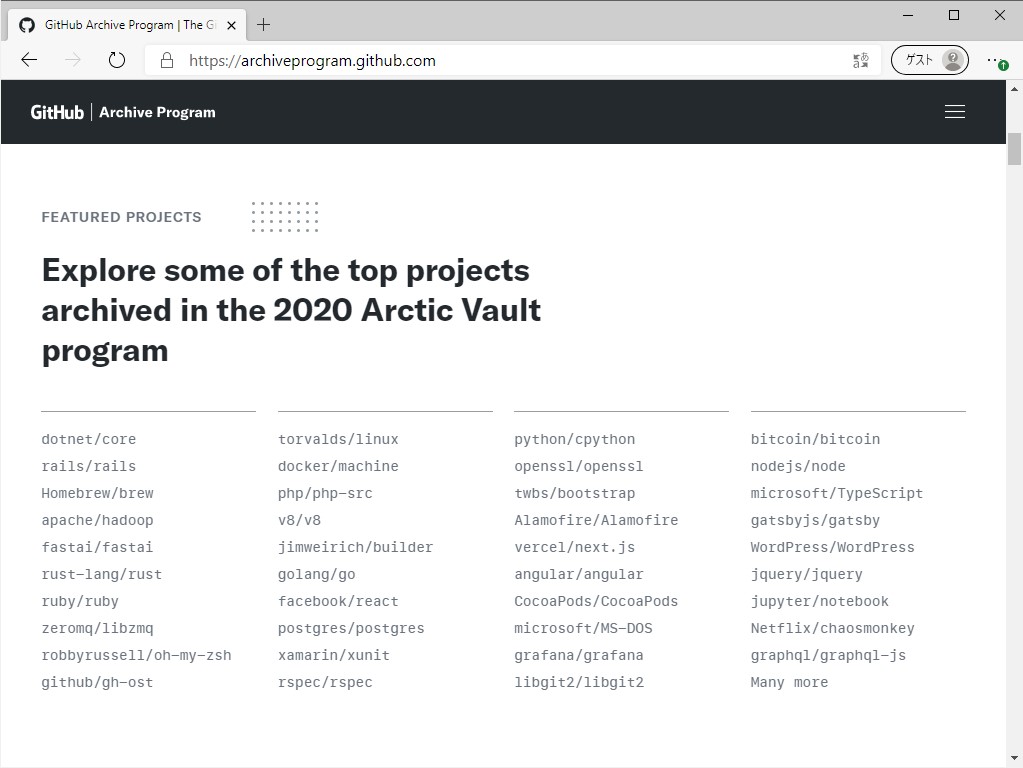Click the GitHub Archive Program logo
This screenshot has width=1023, height=768.
click(122, 111)
